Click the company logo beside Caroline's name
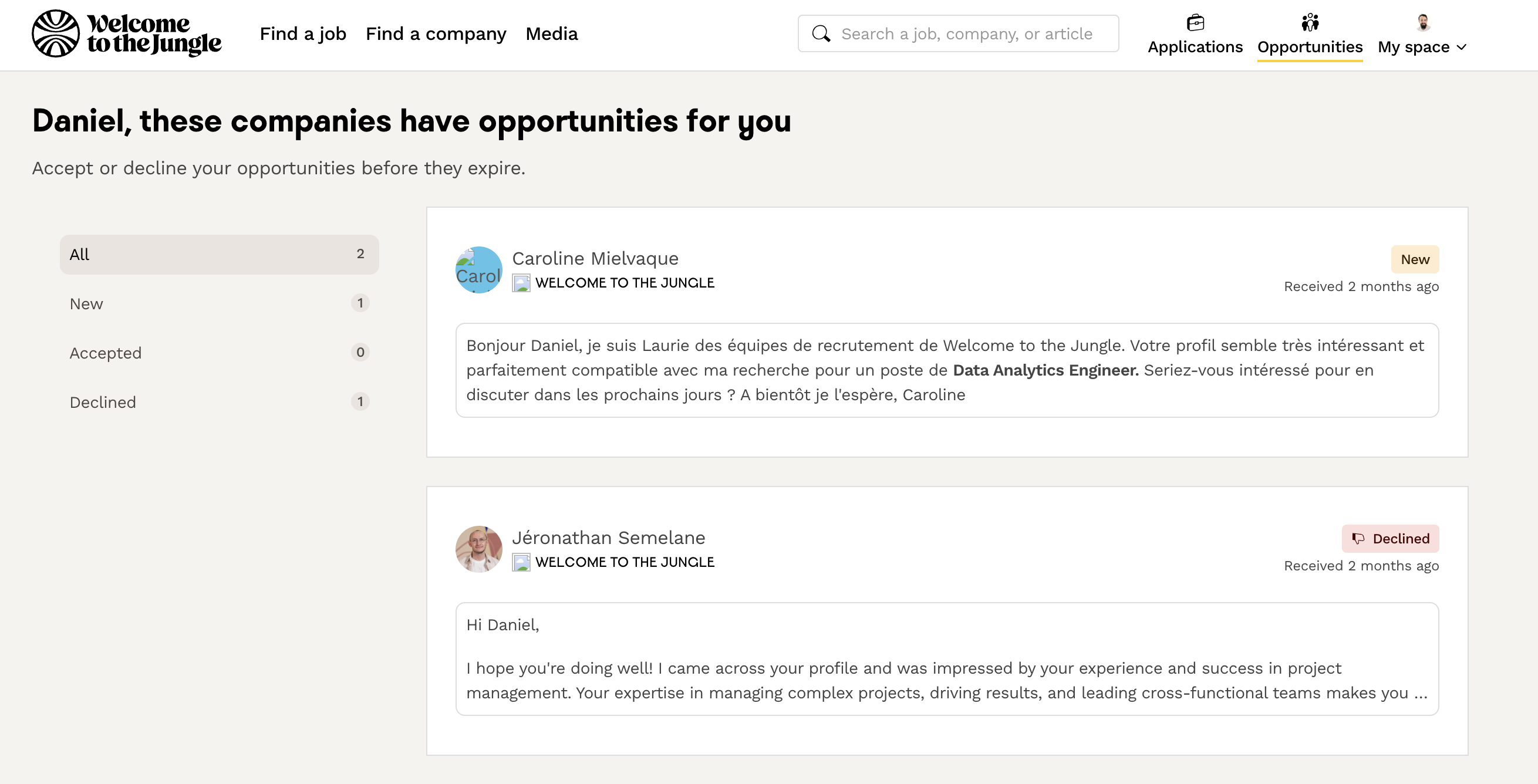 tap(521, 283)
